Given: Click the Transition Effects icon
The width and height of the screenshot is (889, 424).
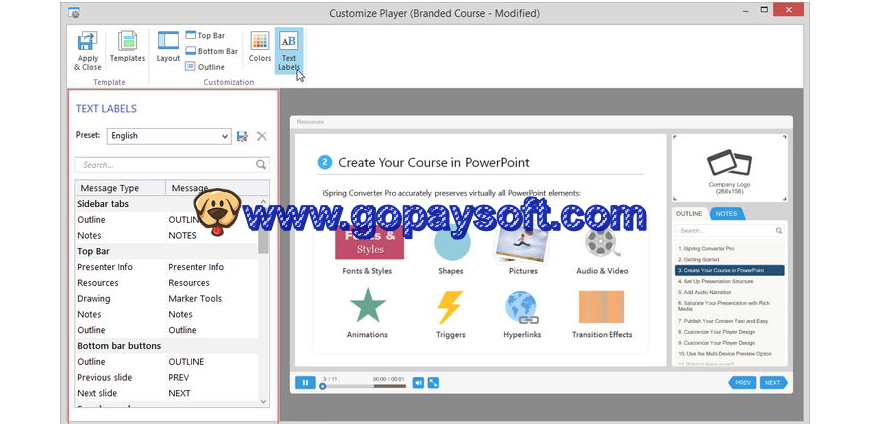Looking at the screenshot, I should coord(602,307).
